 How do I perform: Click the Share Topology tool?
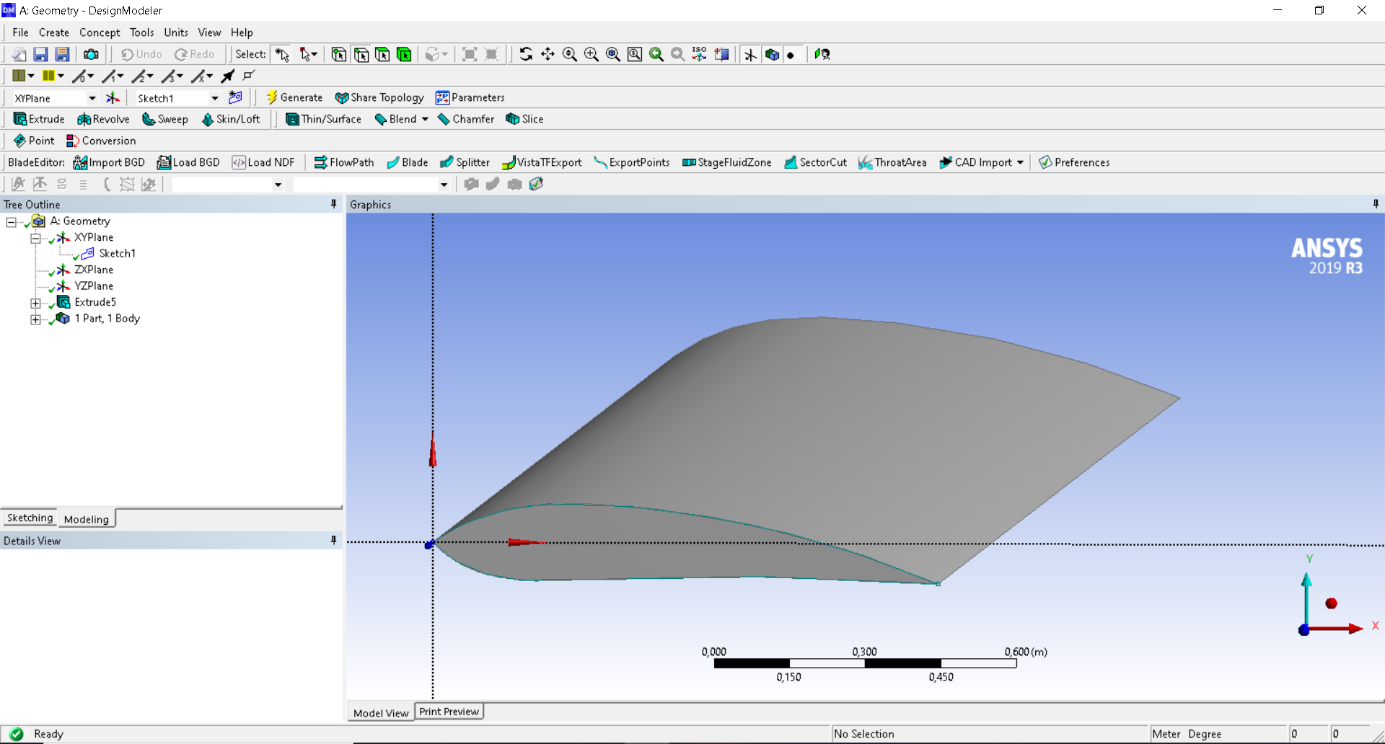click(379, 98)
